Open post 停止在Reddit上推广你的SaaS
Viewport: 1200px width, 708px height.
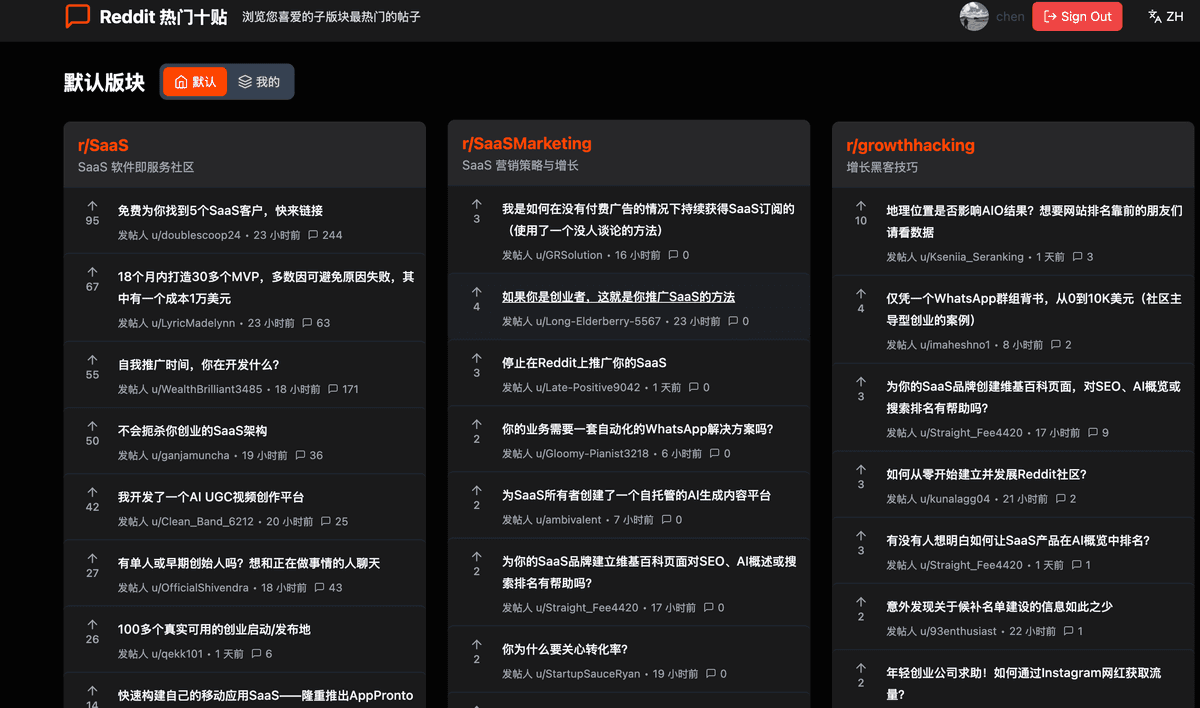click(x=584, y=363)
